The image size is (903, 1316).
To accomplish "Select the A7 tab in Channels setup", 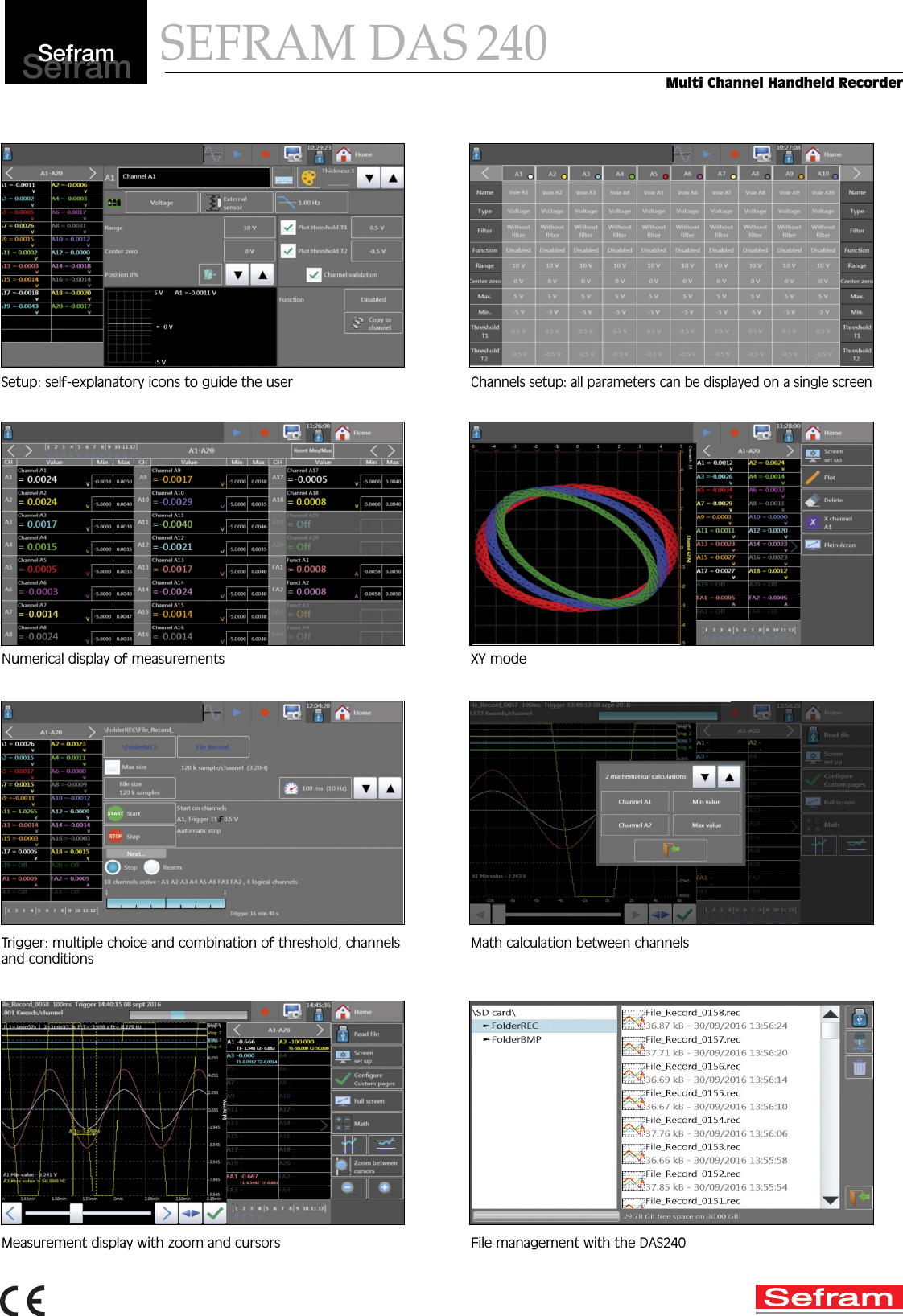I will pos(722,174).
